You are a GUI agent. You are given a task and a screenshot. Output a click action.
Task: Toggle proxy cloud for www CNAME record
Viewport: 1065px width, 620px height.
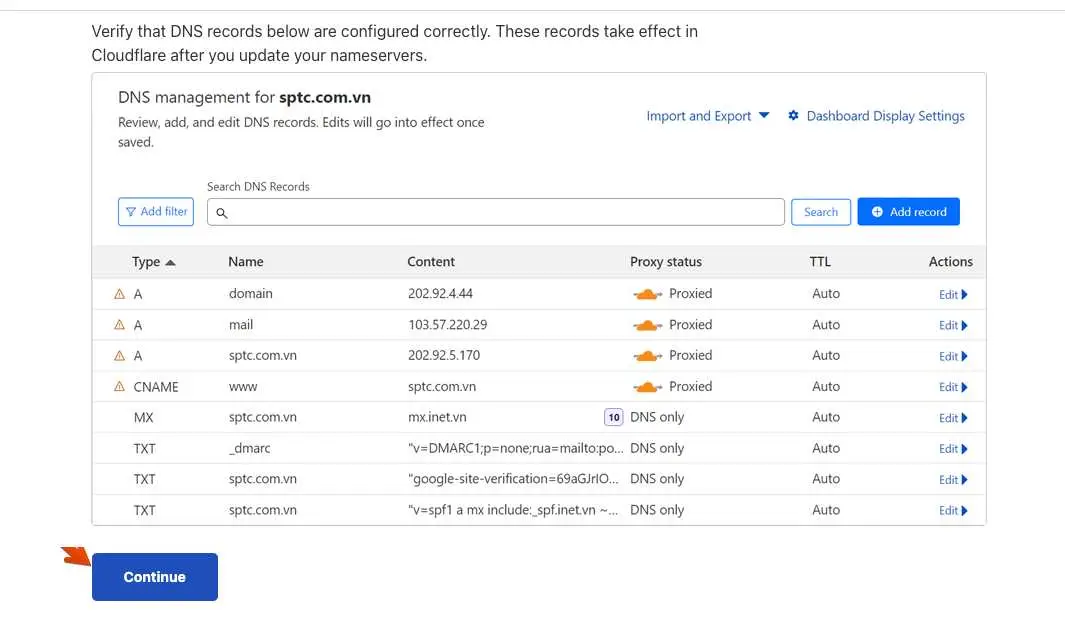647,387
